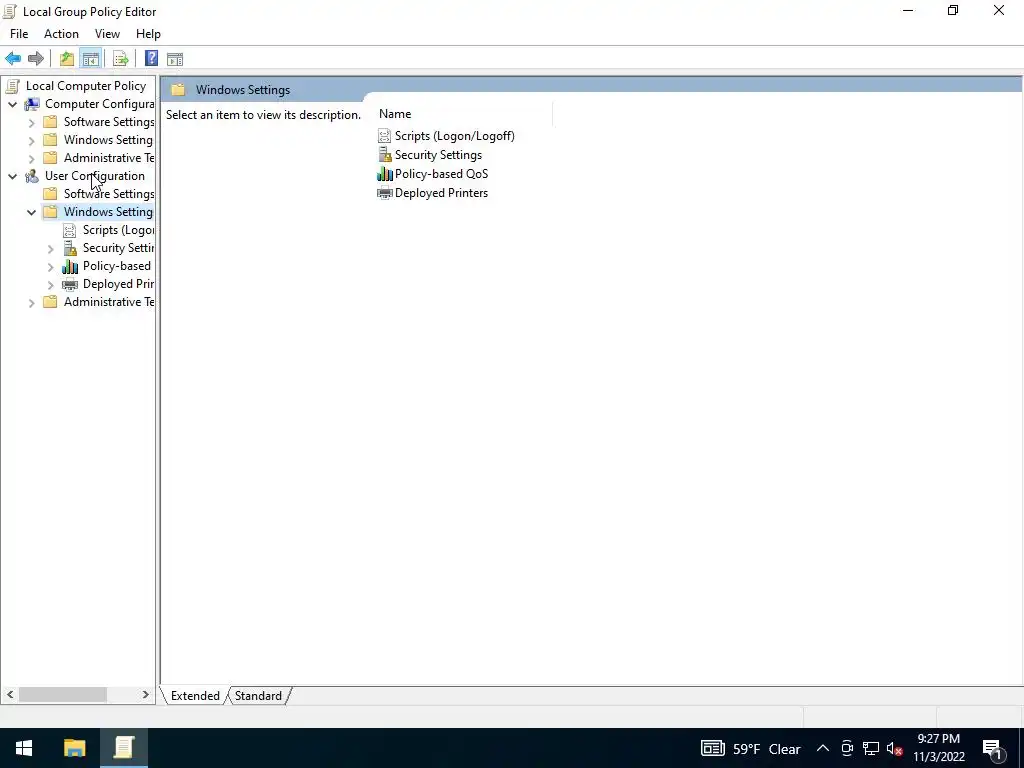
Task: Select "Local Computer Policy" root label
Action: tap(86, 86)
